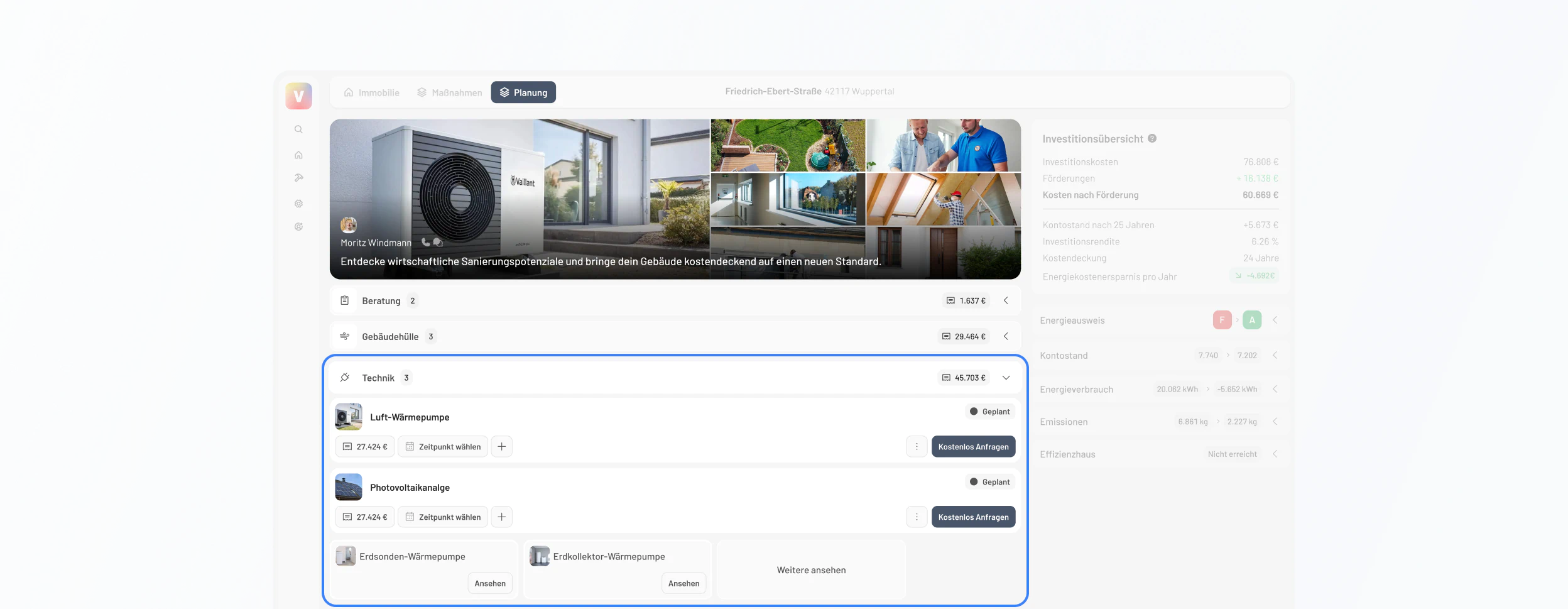1568x609 pixels.
Task: Open three-dot menu for Luft-Wärmepumpe
Action: [917, 447]
